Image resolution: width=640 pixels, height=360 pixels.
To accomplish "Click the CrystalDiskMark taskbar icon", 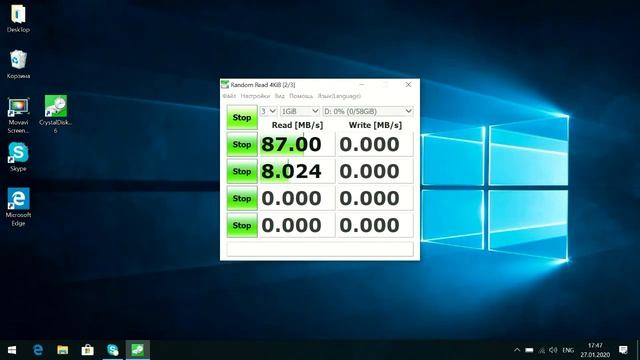I will [138, 350].
